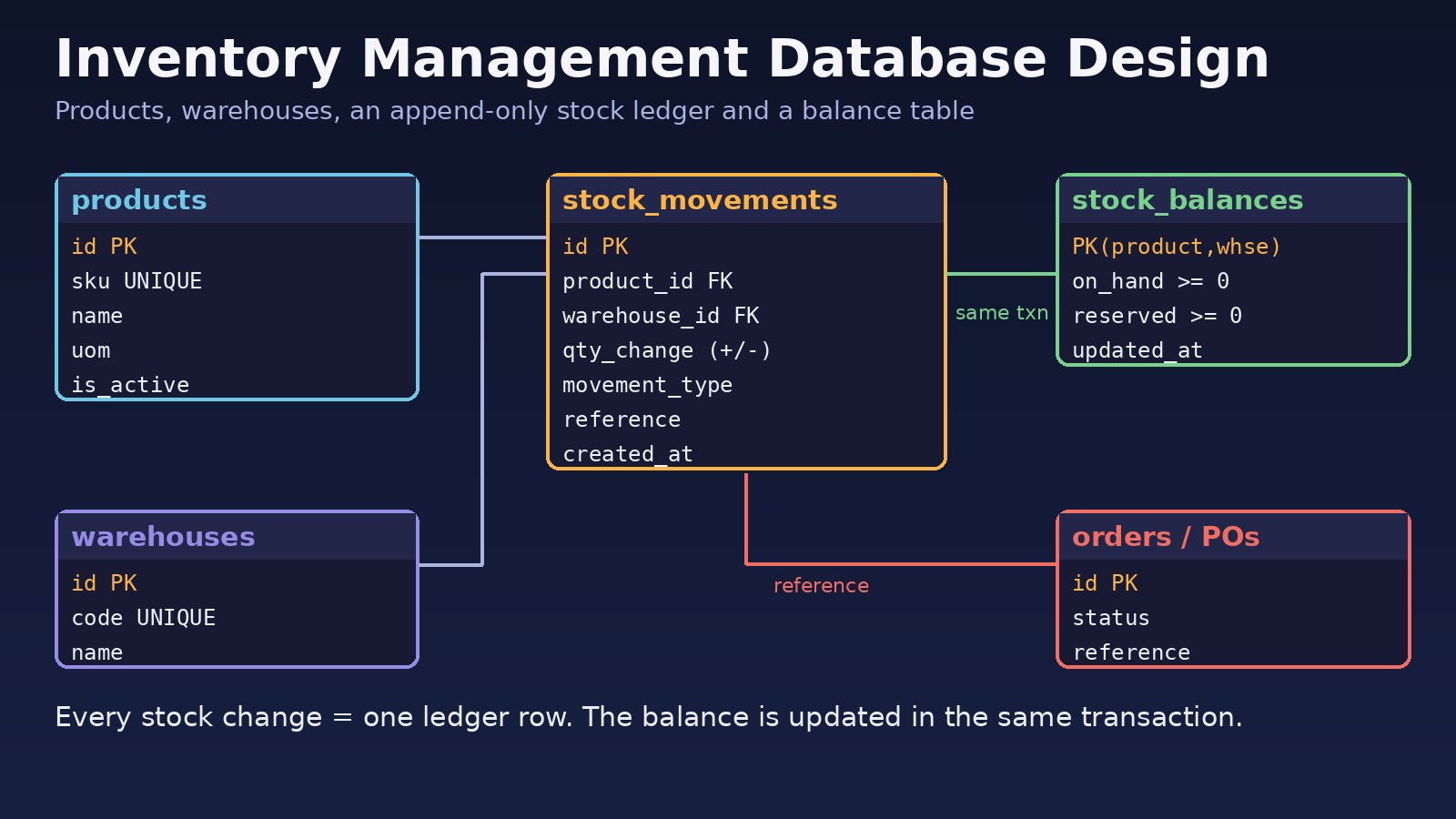The image size is (1456, 819).
Task: Click the 'on_hand >= 0' constraint
Action: coord(1150,281)
